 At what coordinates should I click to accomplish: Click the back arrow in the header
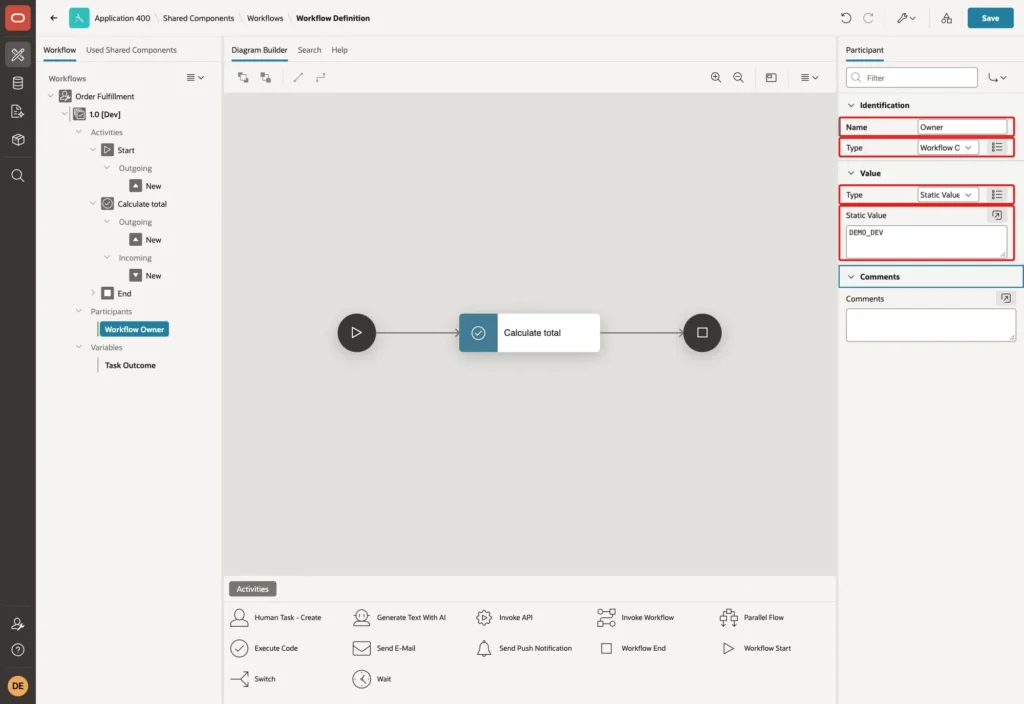click(54, 18)
